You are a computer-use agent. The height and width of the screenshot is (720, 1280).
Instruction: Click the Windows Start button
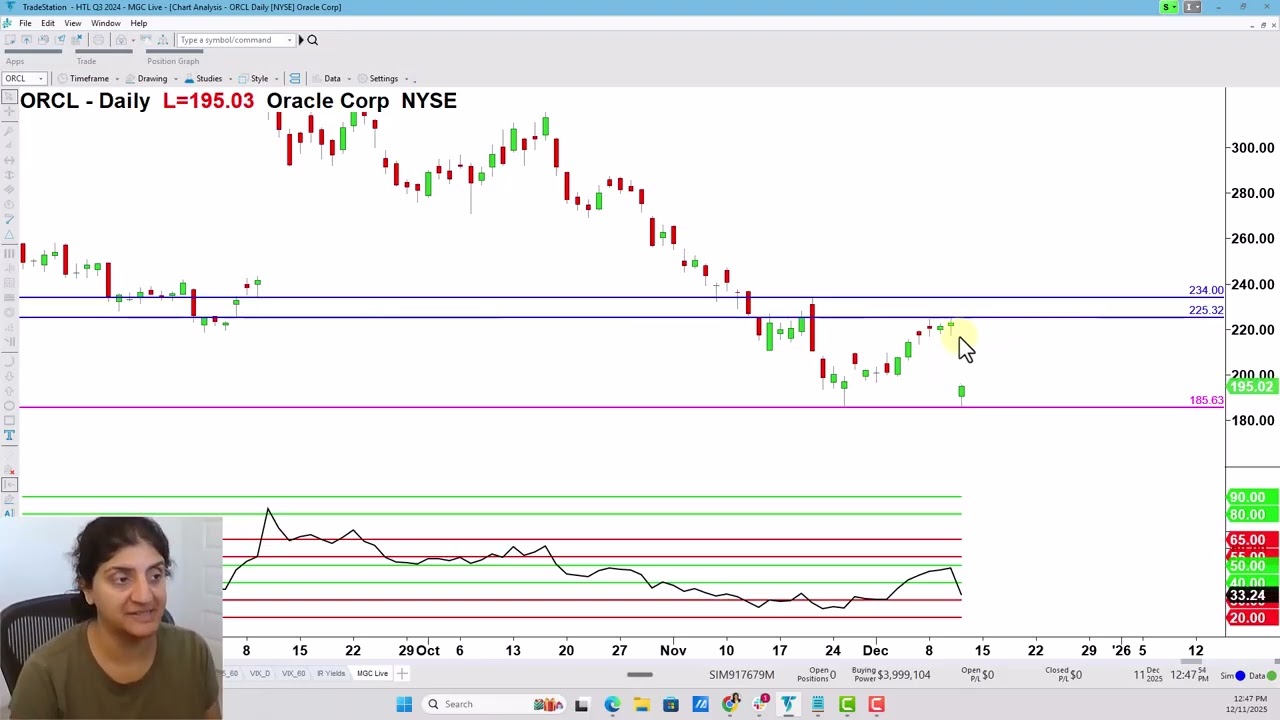pyautogui.click(x=404, y=704)
